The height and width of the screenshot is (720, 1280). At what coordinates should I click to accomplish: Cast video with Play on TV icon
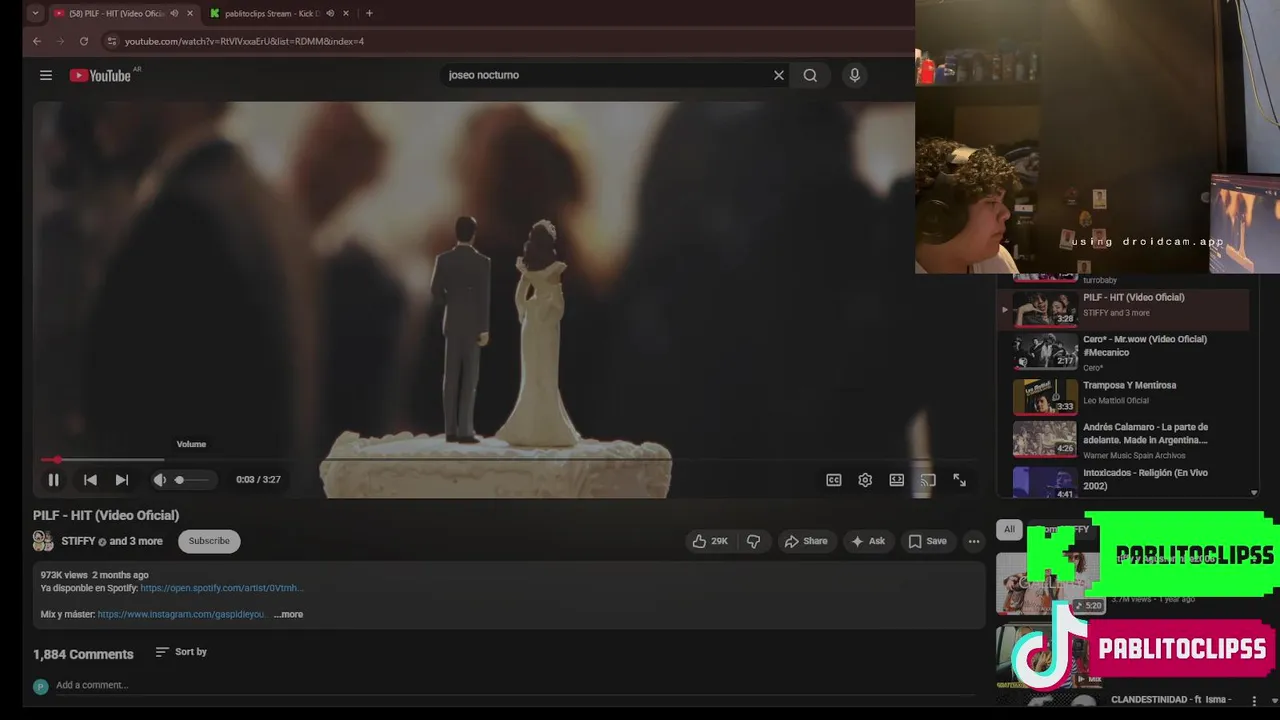tap(928, 480)
